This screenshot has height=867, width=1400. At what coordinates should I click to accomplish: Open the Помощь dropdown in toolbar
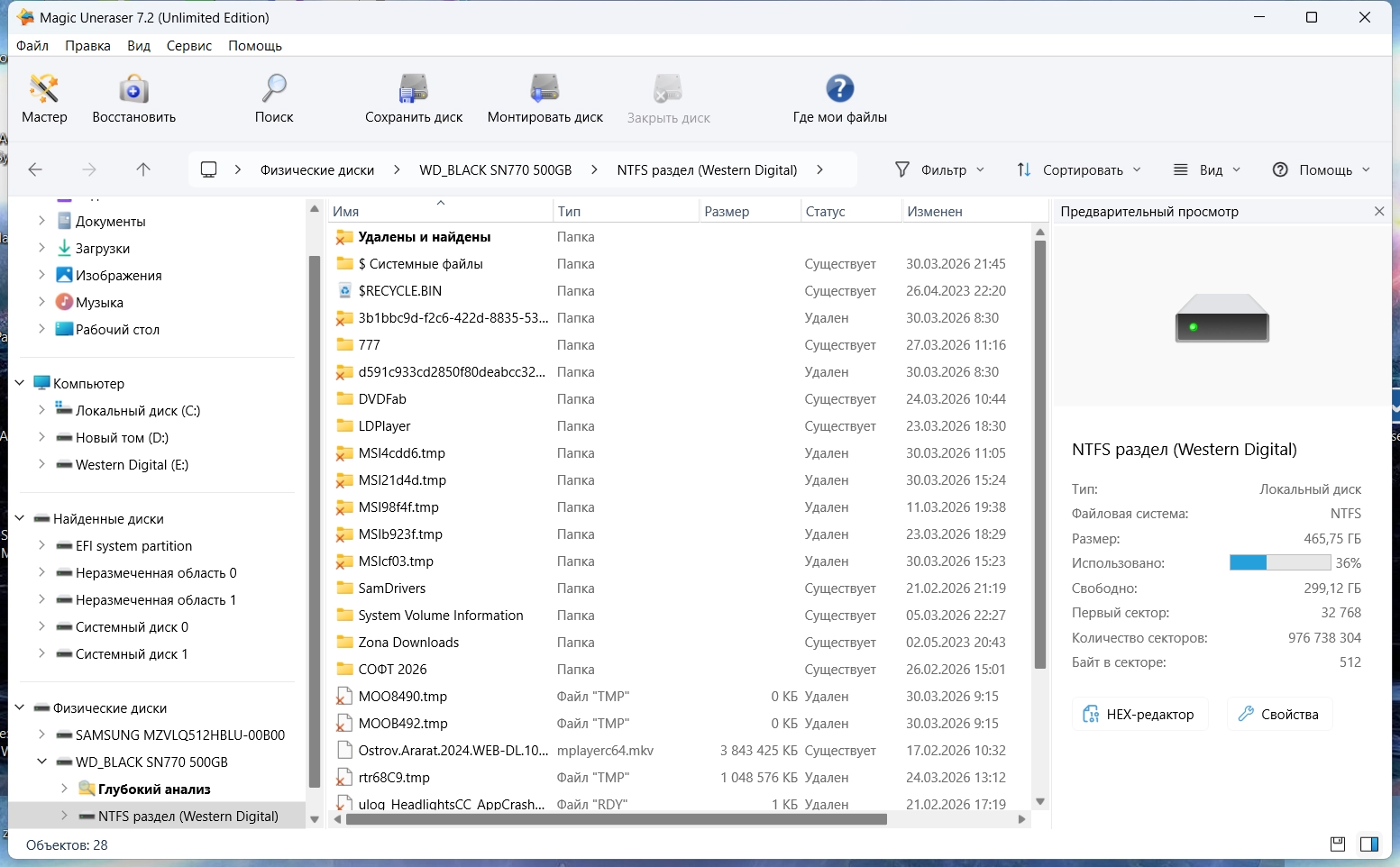[1321, 169]
